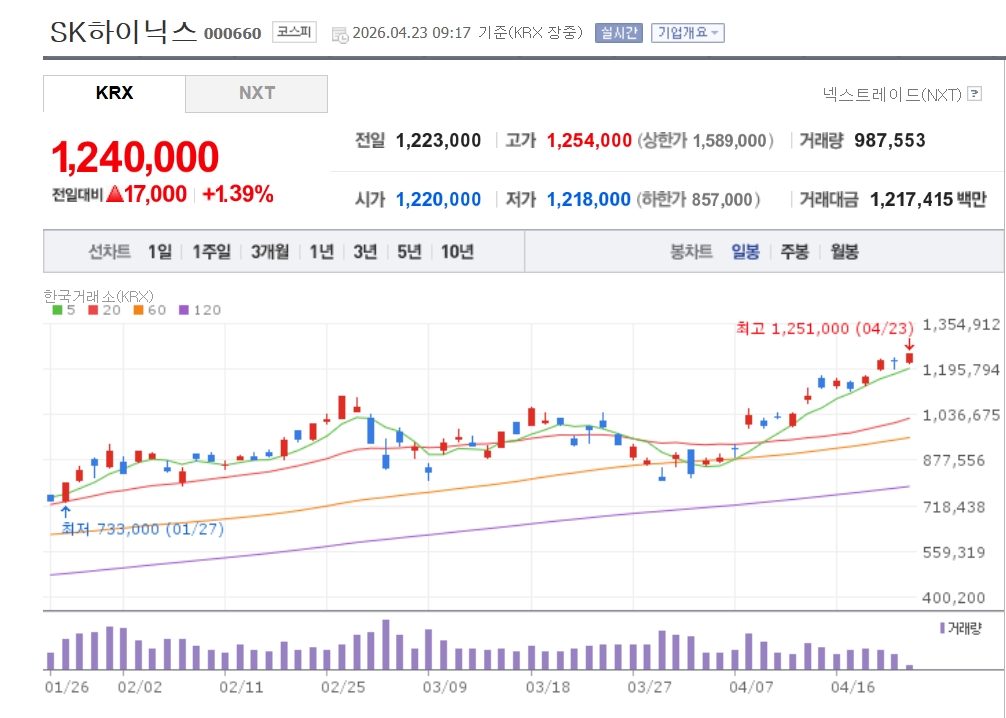Click the 실시간 real-time badge

coord(618,33)
